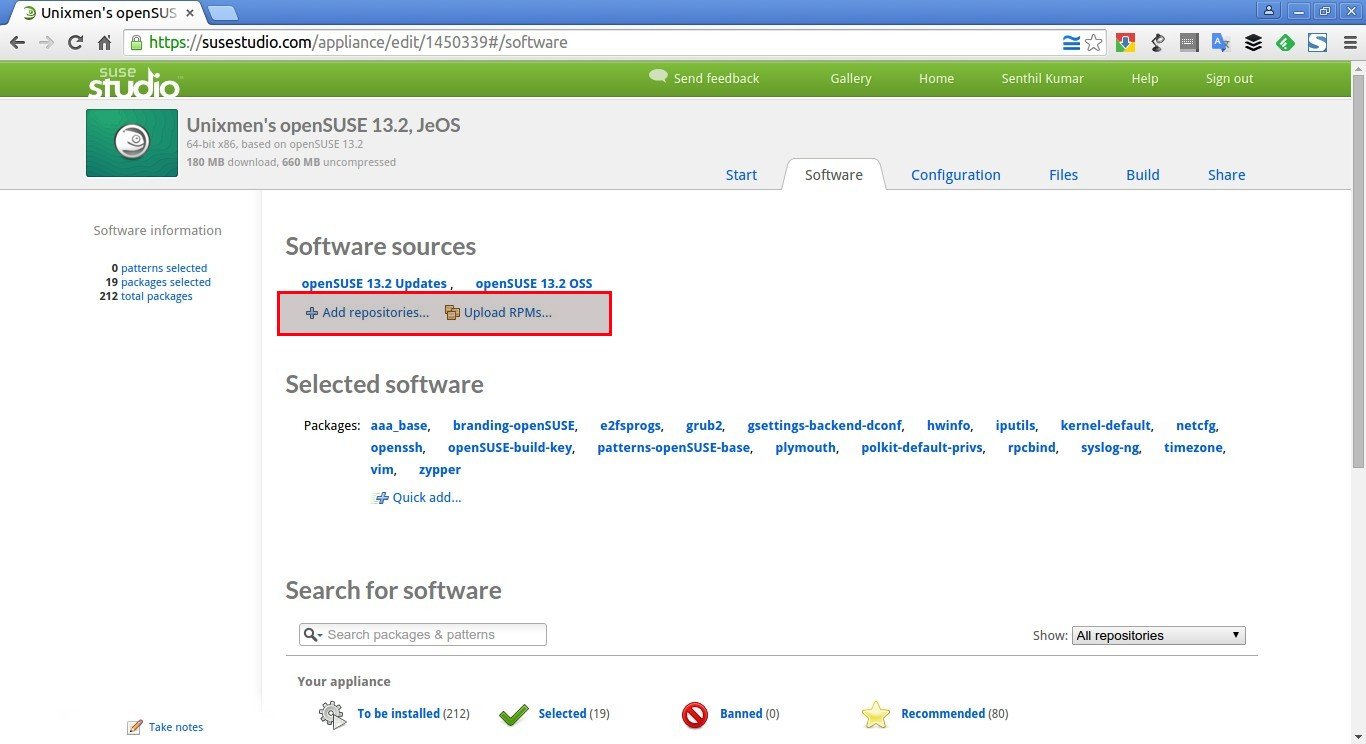The height and width of the screenshot is (744, 1366).
Task: Open the Feedly extension icon
Action: click(x=1286, y=43)
